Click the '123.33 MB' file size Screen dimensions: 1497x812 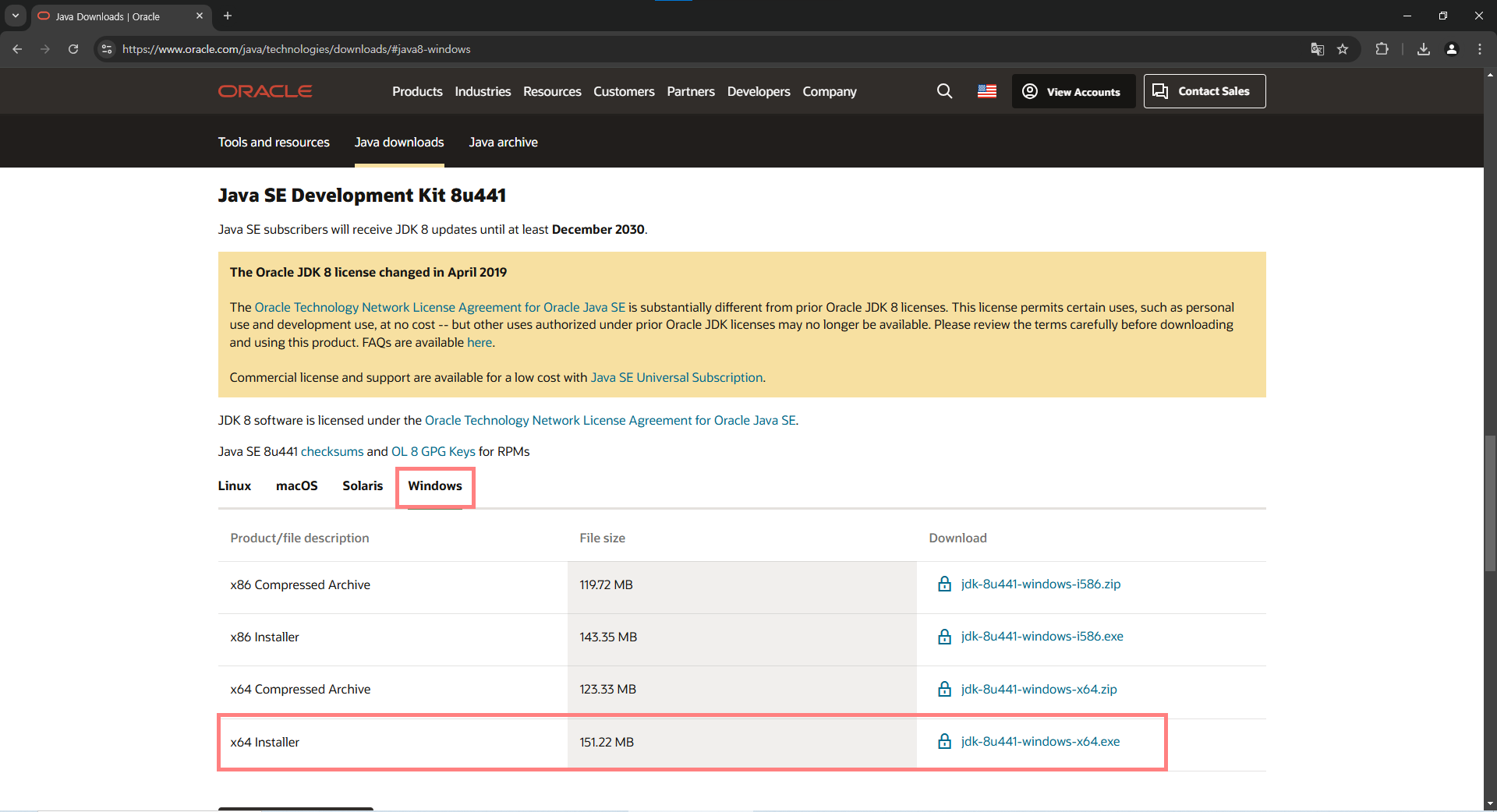pyautogui.click(x=607, y=689)
